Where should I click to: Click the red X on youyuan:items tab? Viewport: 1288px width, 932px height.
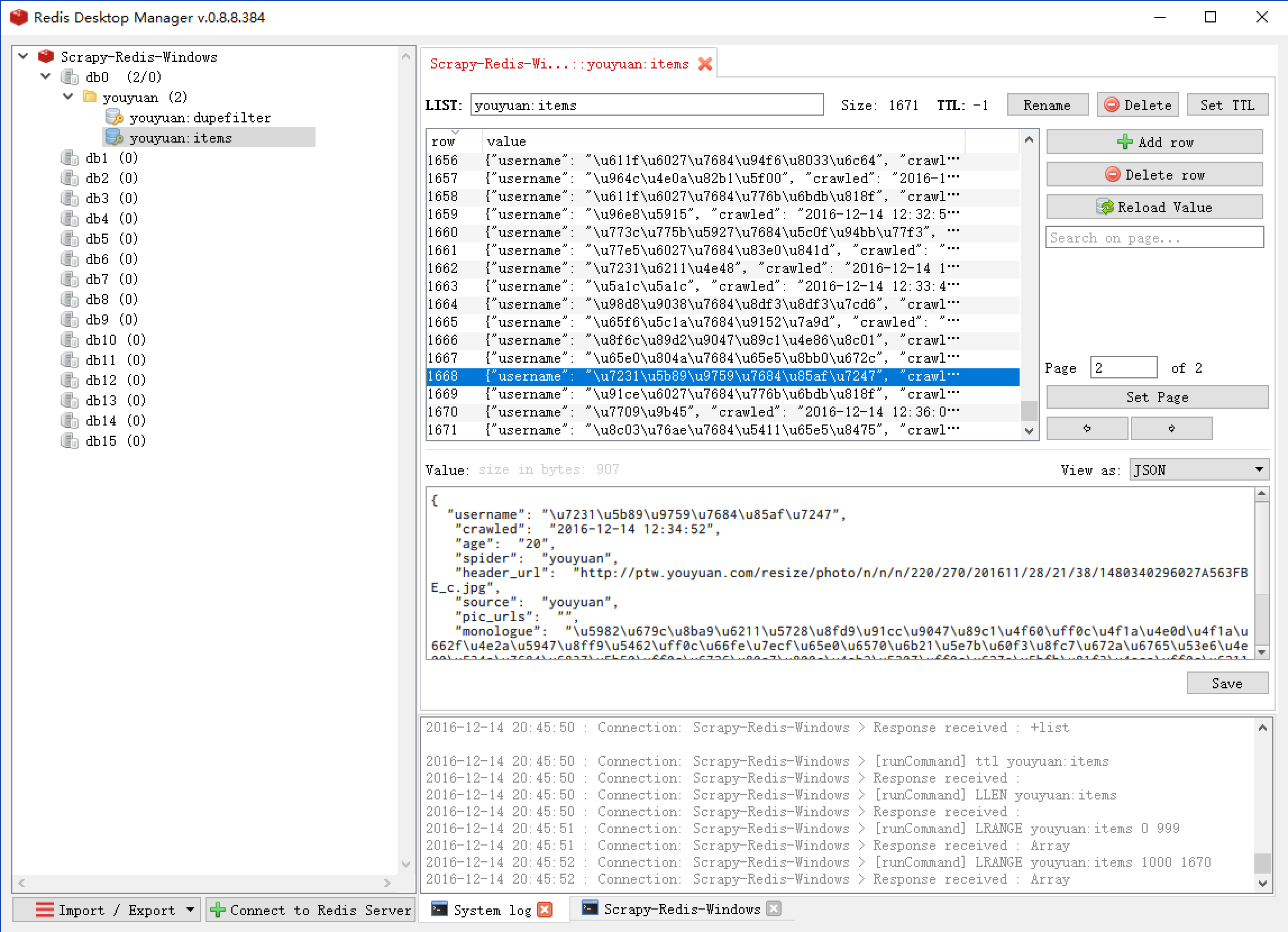[x=705, y=63]
